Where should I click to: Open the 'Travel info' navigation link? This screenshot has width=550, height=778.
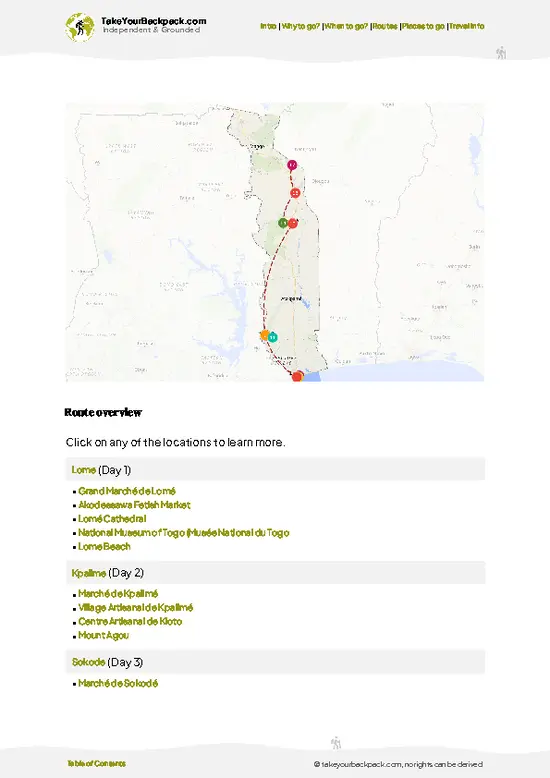tap(467, 26)
